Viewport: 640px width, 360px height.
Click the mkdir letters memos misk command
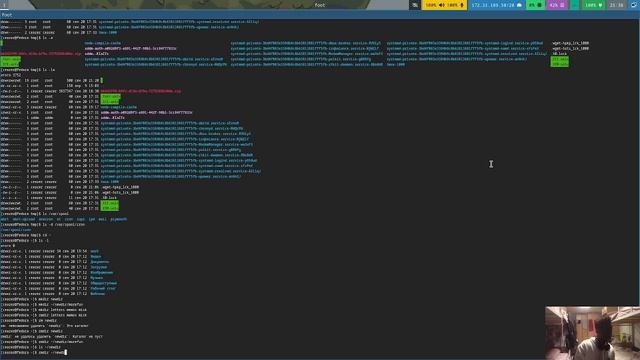(x=62, y=310)
